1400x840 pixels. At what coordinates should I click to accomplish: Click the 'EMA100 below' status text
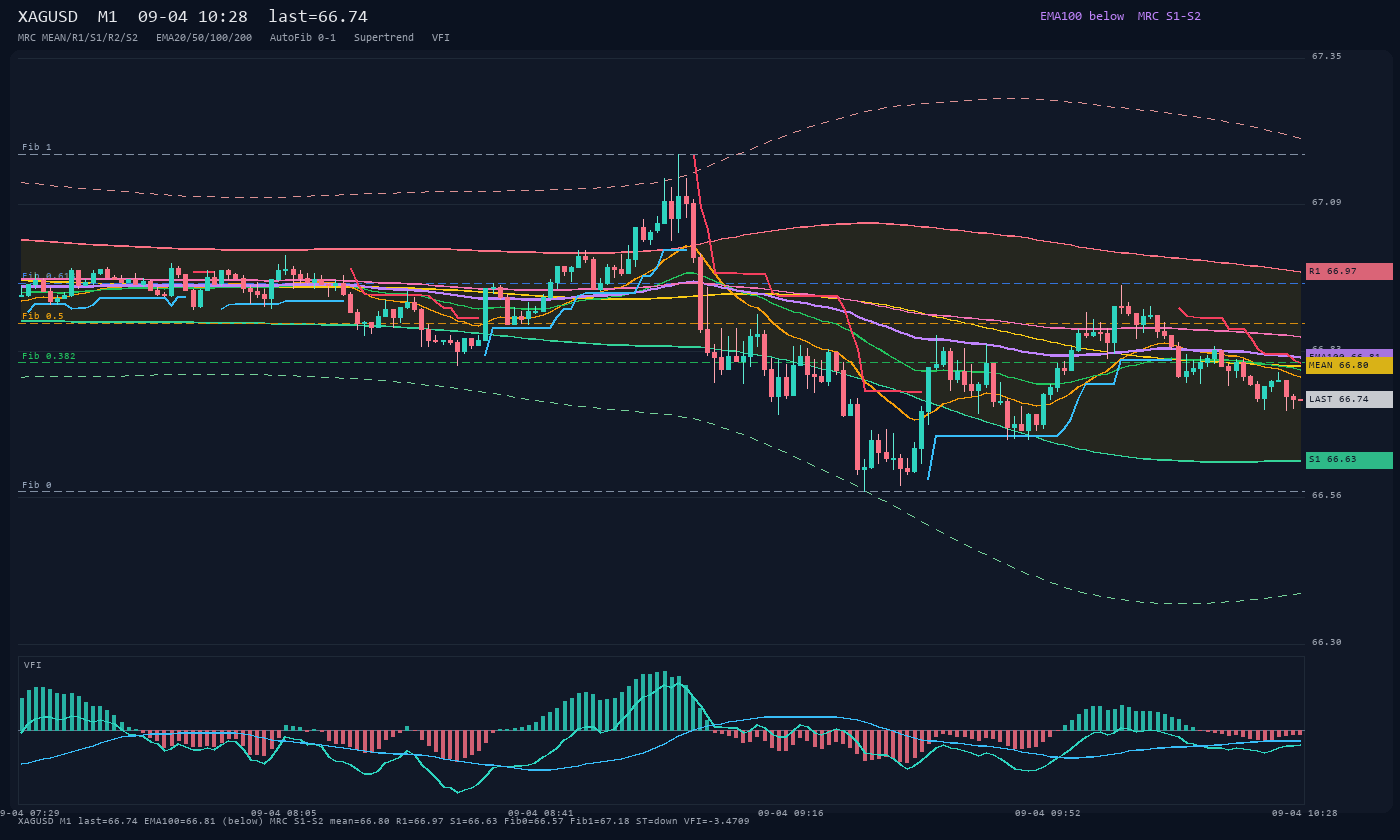click(x=1082, y=16)
